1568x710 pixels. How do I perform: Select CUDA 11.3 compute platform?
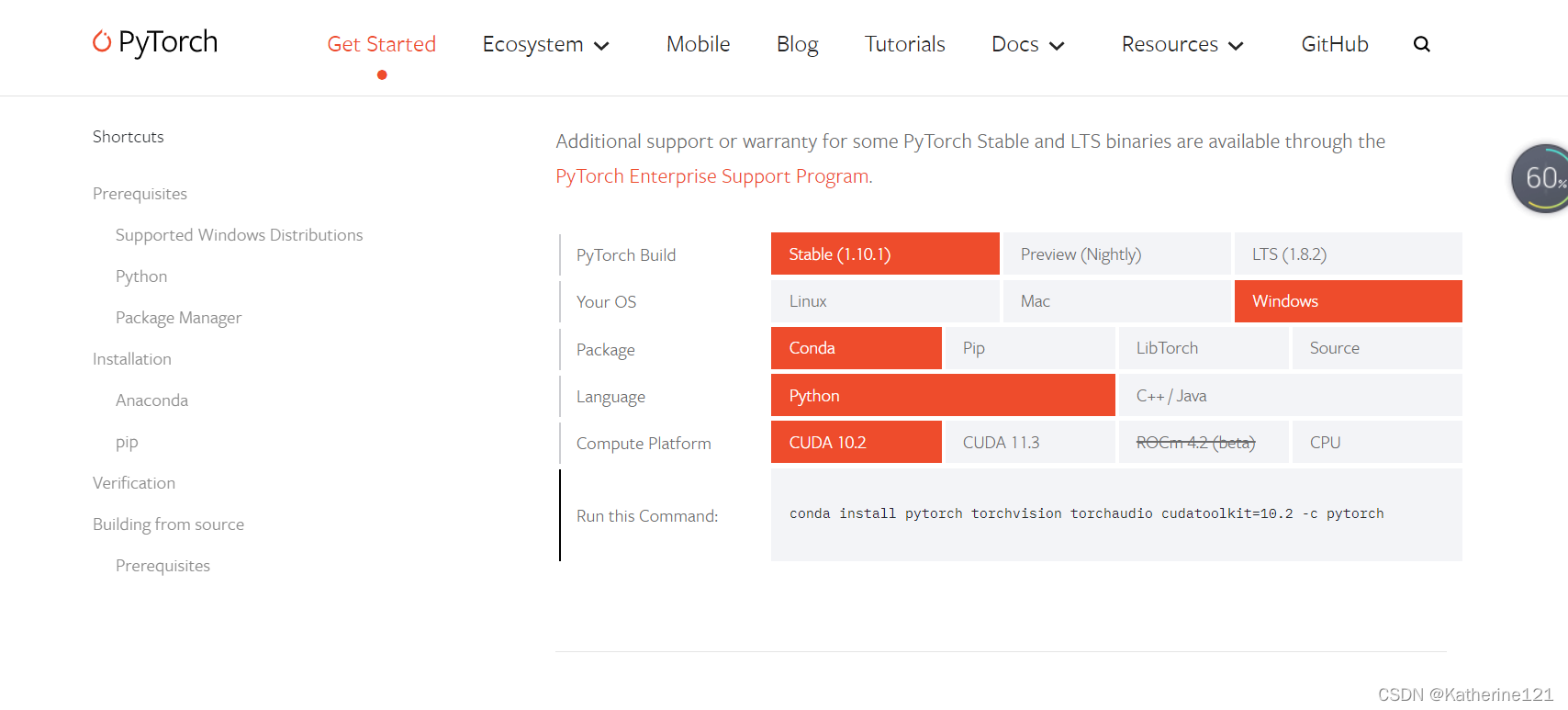[x=1030, y=442]
